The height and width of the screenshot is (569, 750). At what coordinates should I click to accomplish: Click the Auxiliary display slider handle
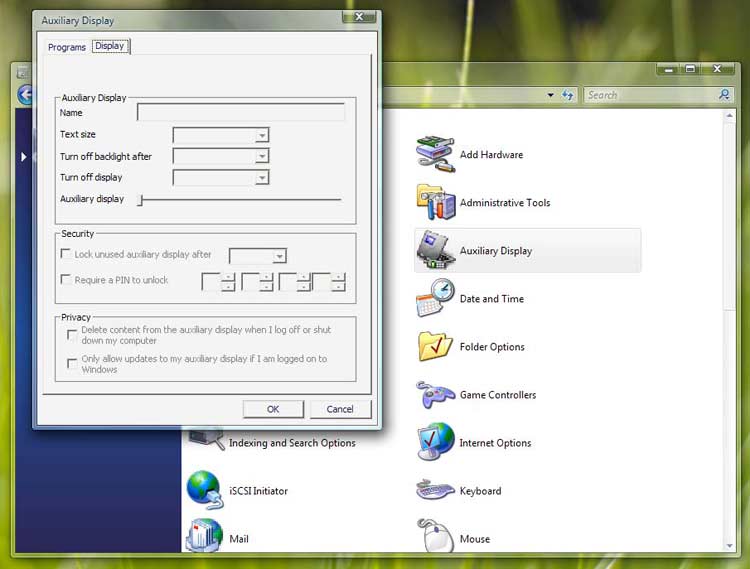[141, 200]
